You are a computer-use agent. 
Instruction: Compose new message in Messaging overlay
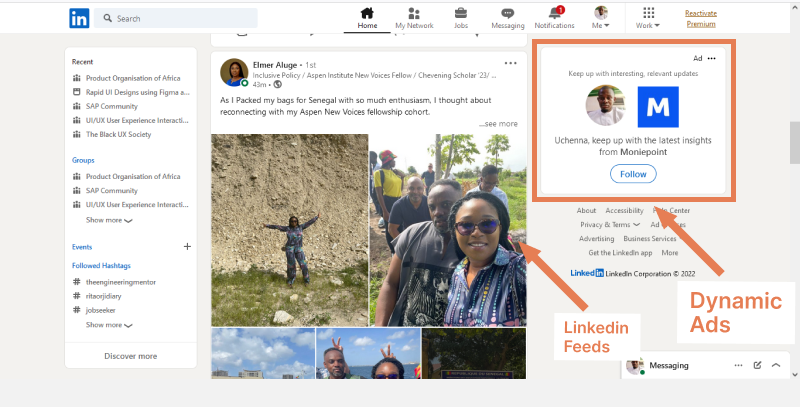[757, 365]
